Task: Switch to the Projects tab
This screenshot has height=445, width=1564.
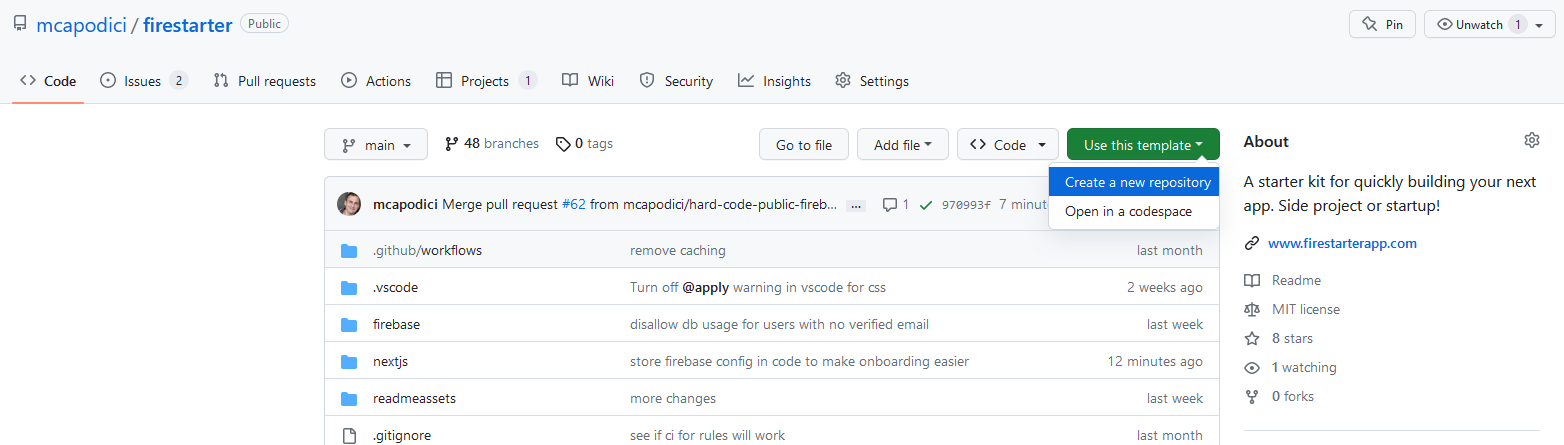Action: (x=487, y=81)
